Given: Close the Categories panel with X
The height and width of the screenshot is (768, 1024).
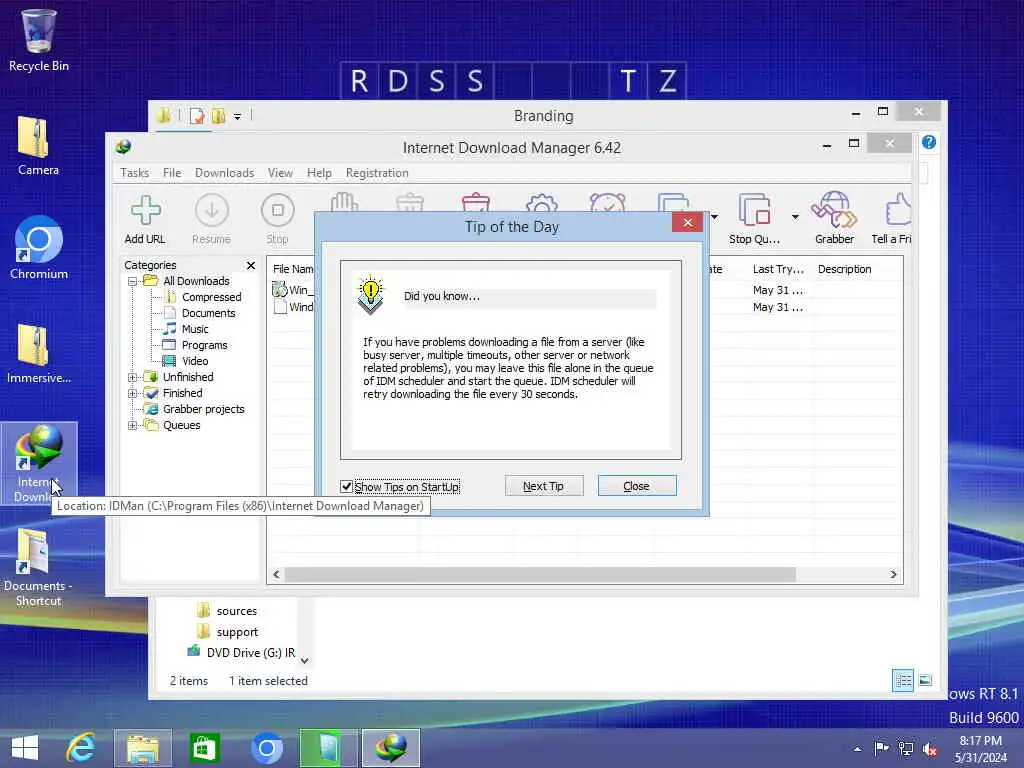Looking at the screenshot, I should 251,265.
